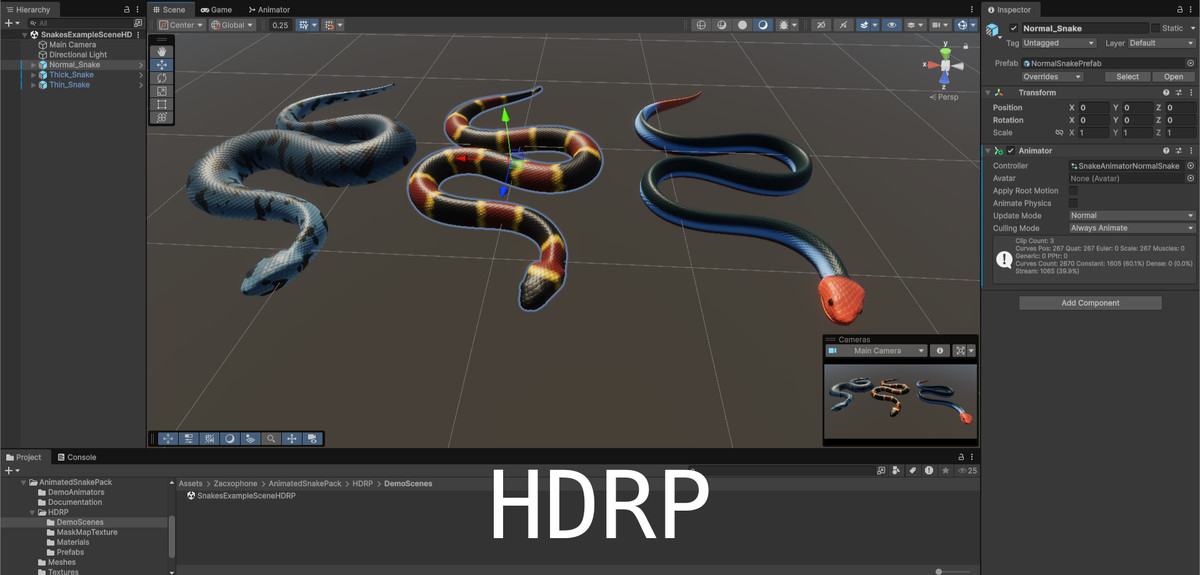
Task: Open the Center pivot mode dropdown
Action: [x=181, y=25]
